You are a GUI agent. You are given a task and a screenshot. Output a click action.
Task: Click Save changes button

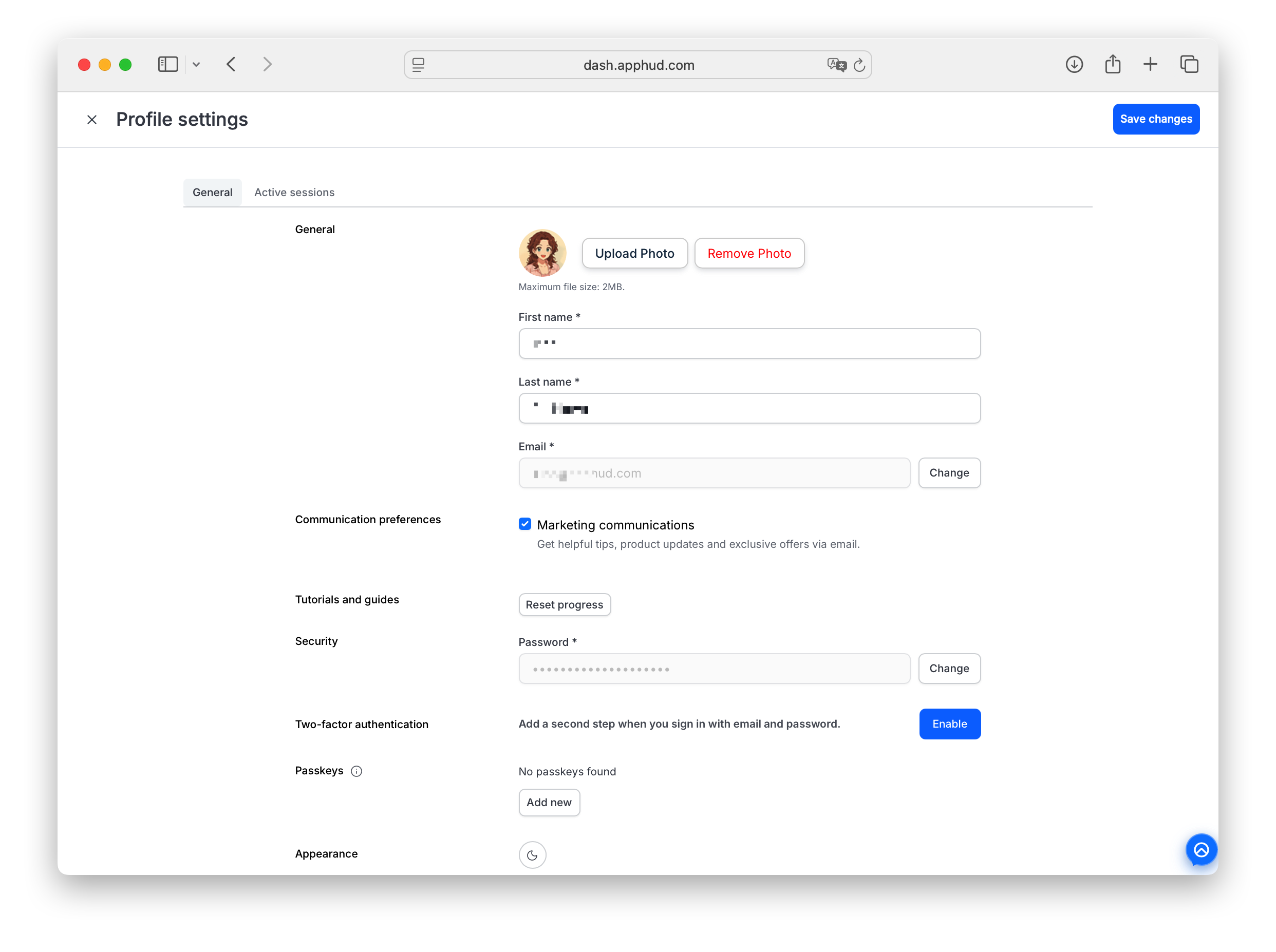point(1156,119)
